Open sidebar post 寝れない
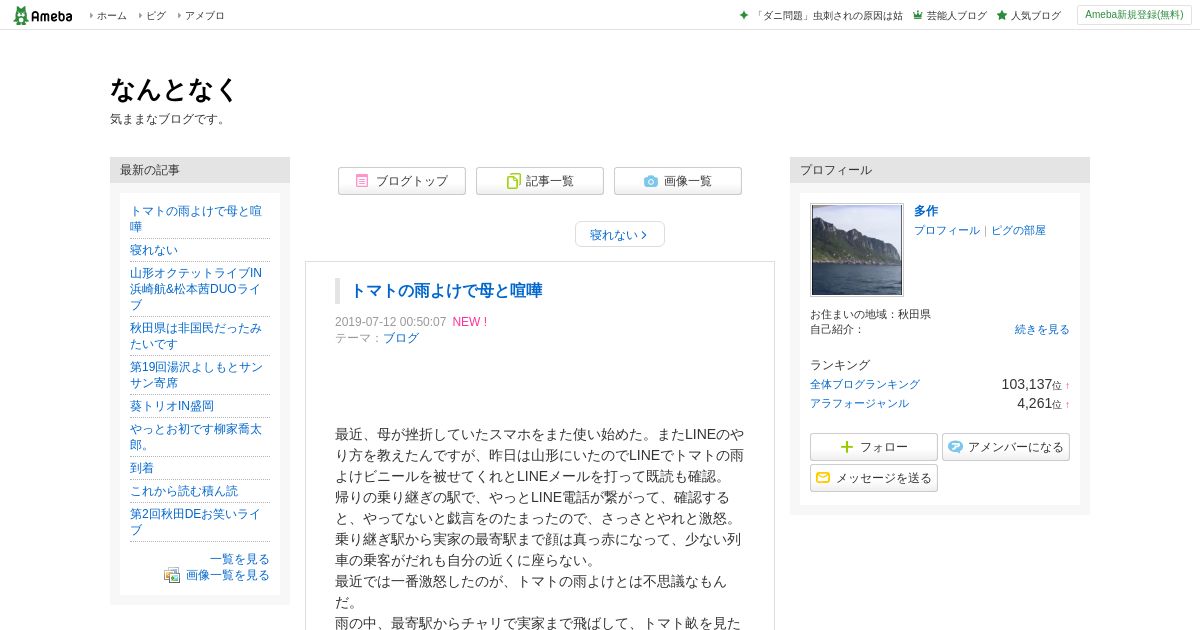 point(154,250)
